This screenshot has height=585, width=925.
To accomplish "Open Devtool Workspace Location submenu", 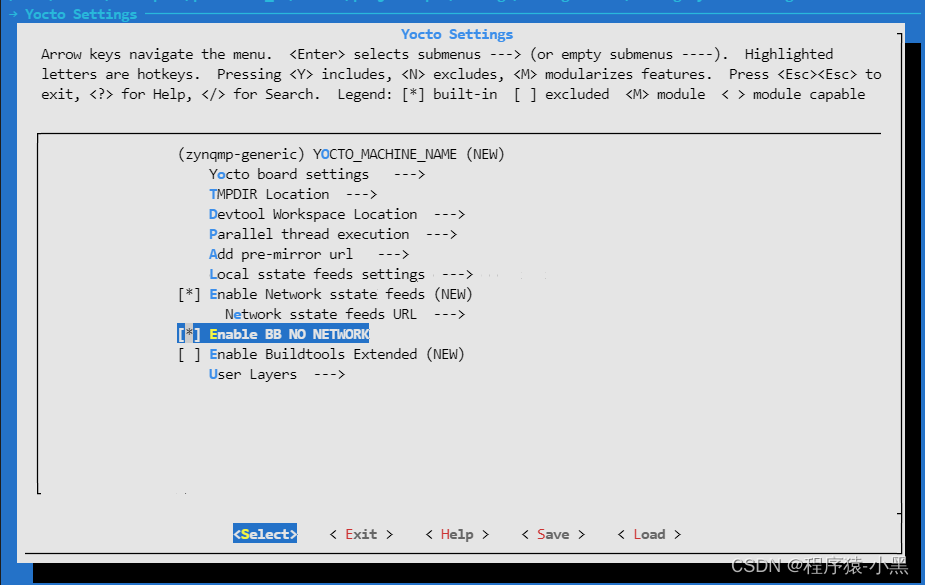I will coord(337,215).
